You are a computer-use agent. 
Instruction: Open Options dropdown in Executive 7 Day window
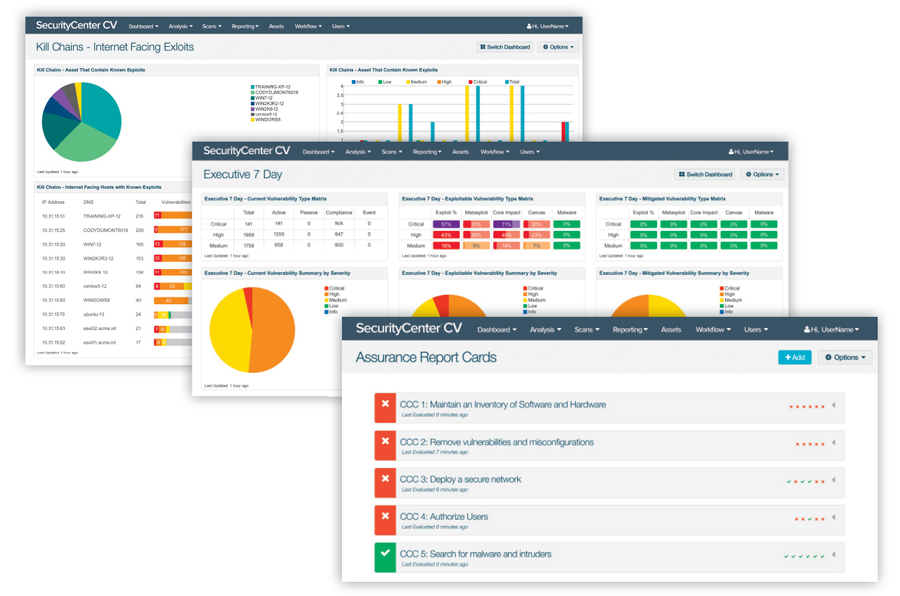coord(762,174)
